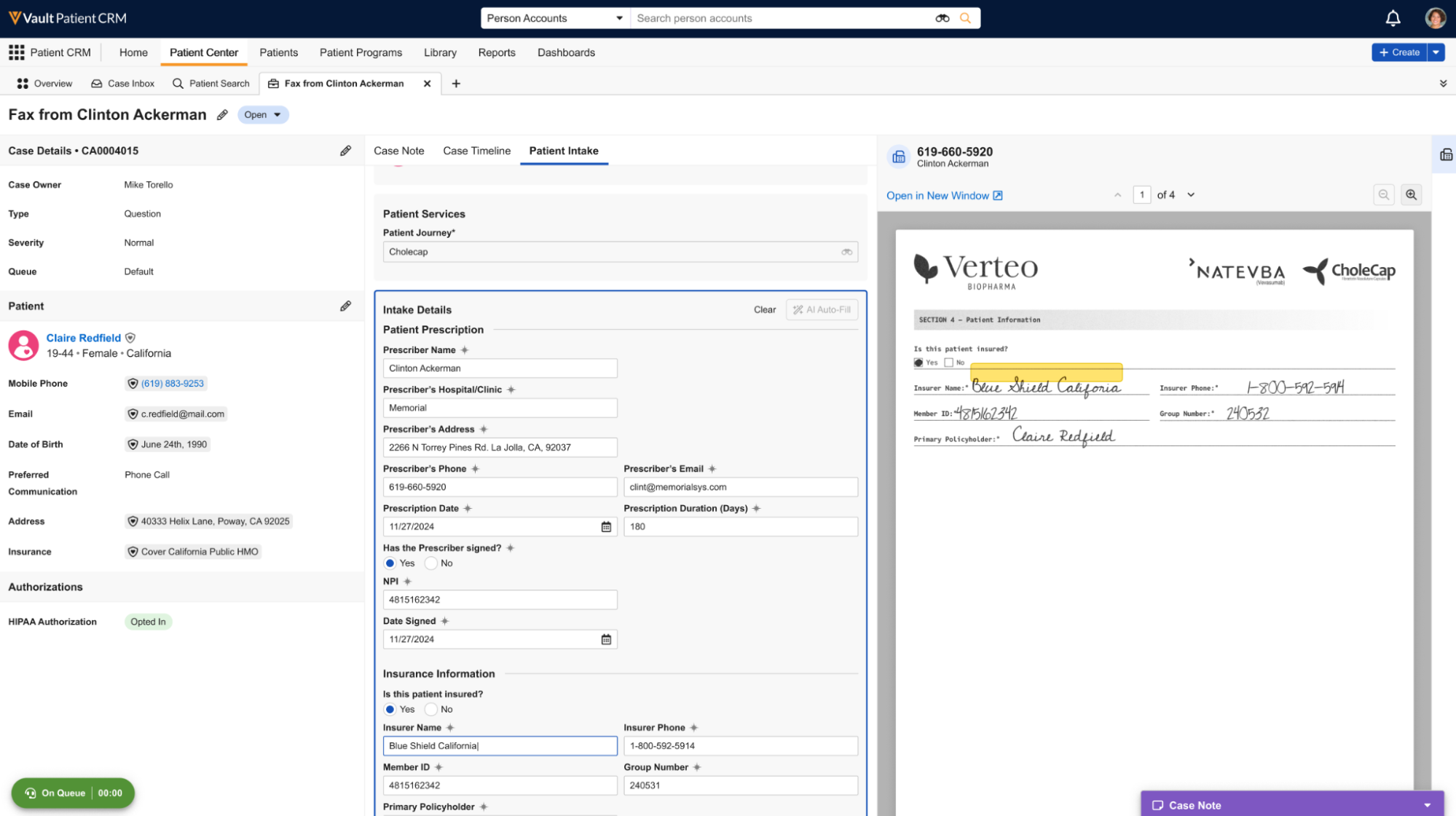Screen dimensions: 1456x816
Task: Open the Reports menu item
Action: (496, 52)
